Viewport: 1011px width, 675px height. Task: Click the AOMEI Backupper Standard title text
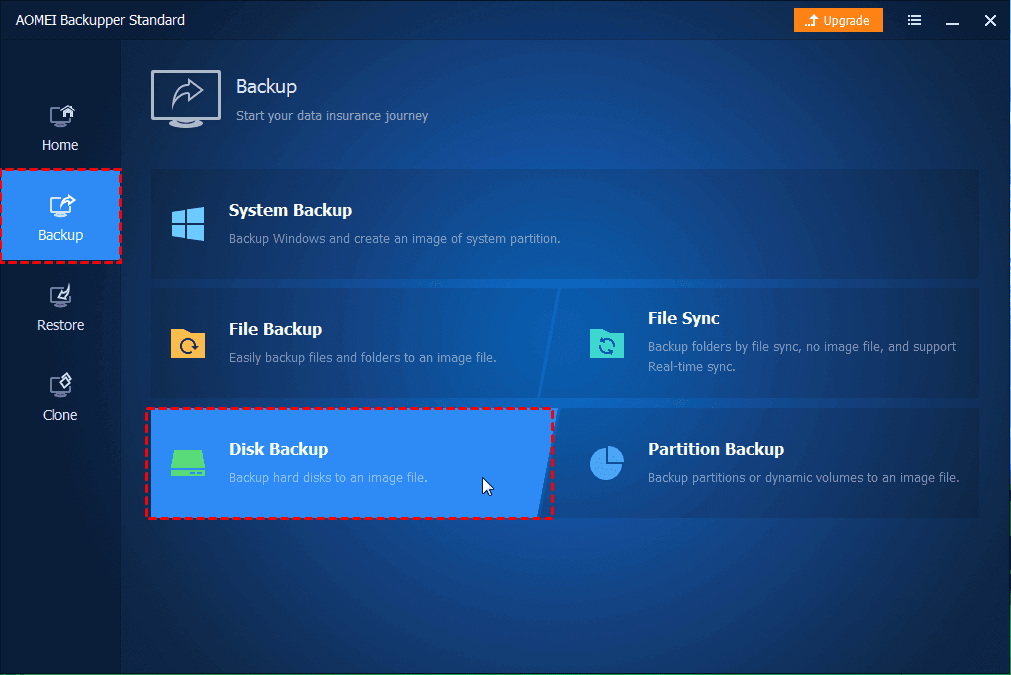click(x=100, y=19)
